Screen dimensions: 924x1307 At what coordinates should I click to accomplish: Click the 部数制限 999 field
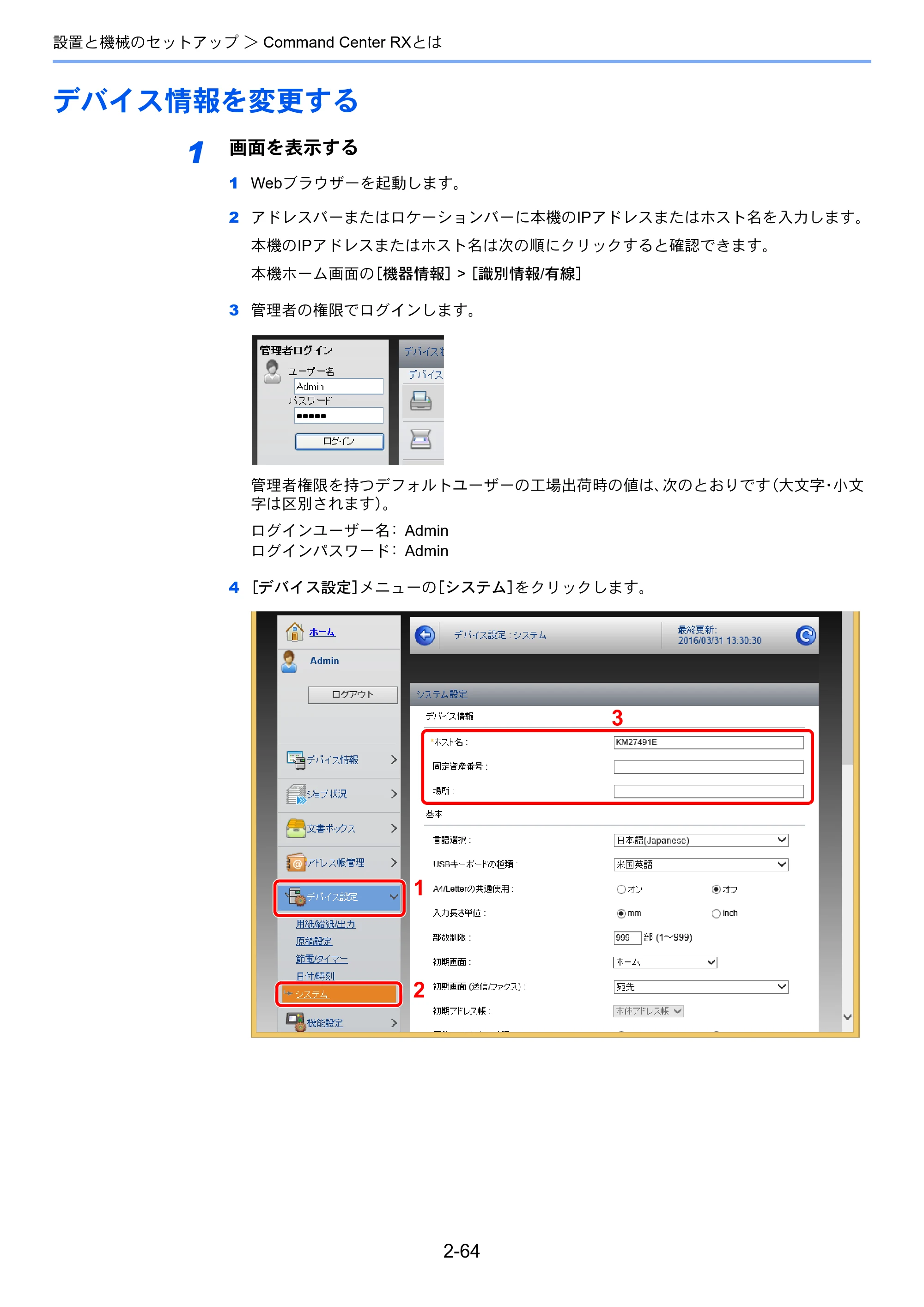tap(627, 937)
